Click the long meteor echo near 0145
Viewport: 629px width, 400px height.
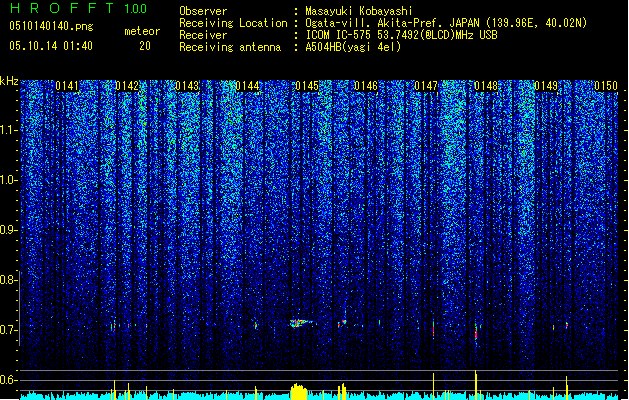(302, 323)
